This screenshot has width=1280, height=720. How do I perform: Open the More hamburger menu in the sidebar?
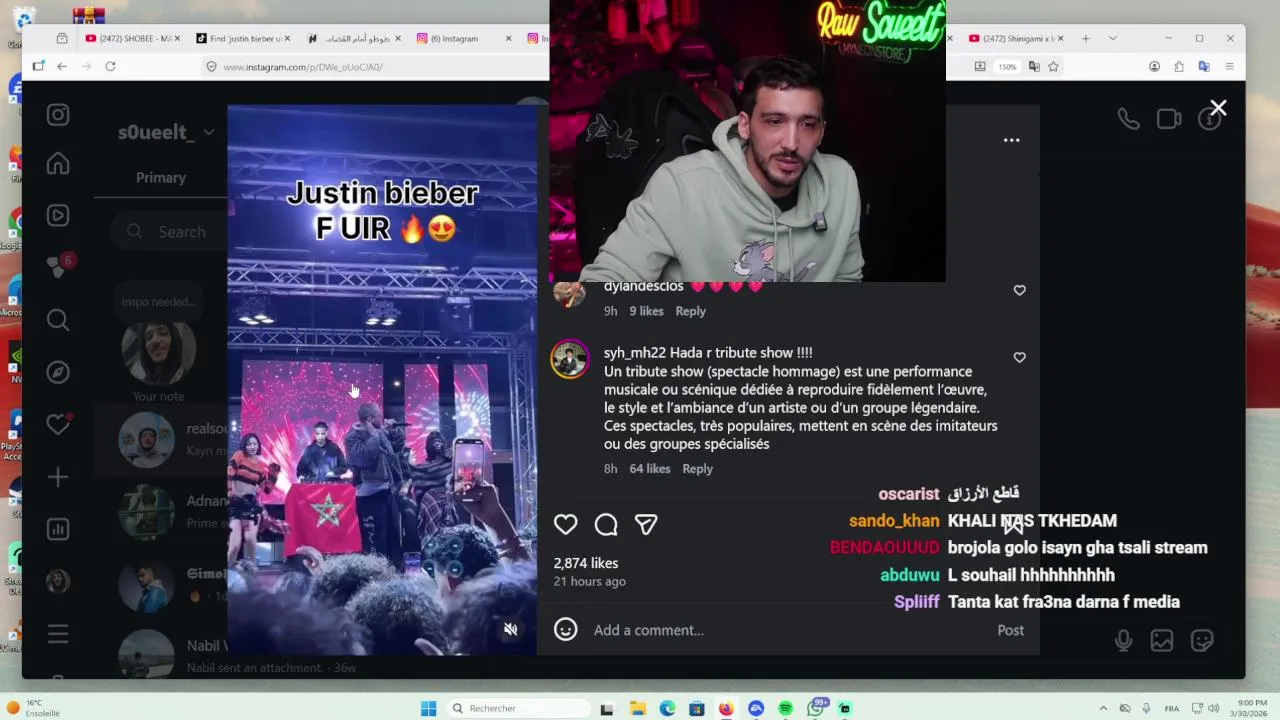pyautogui.click(x=58, y=633)
